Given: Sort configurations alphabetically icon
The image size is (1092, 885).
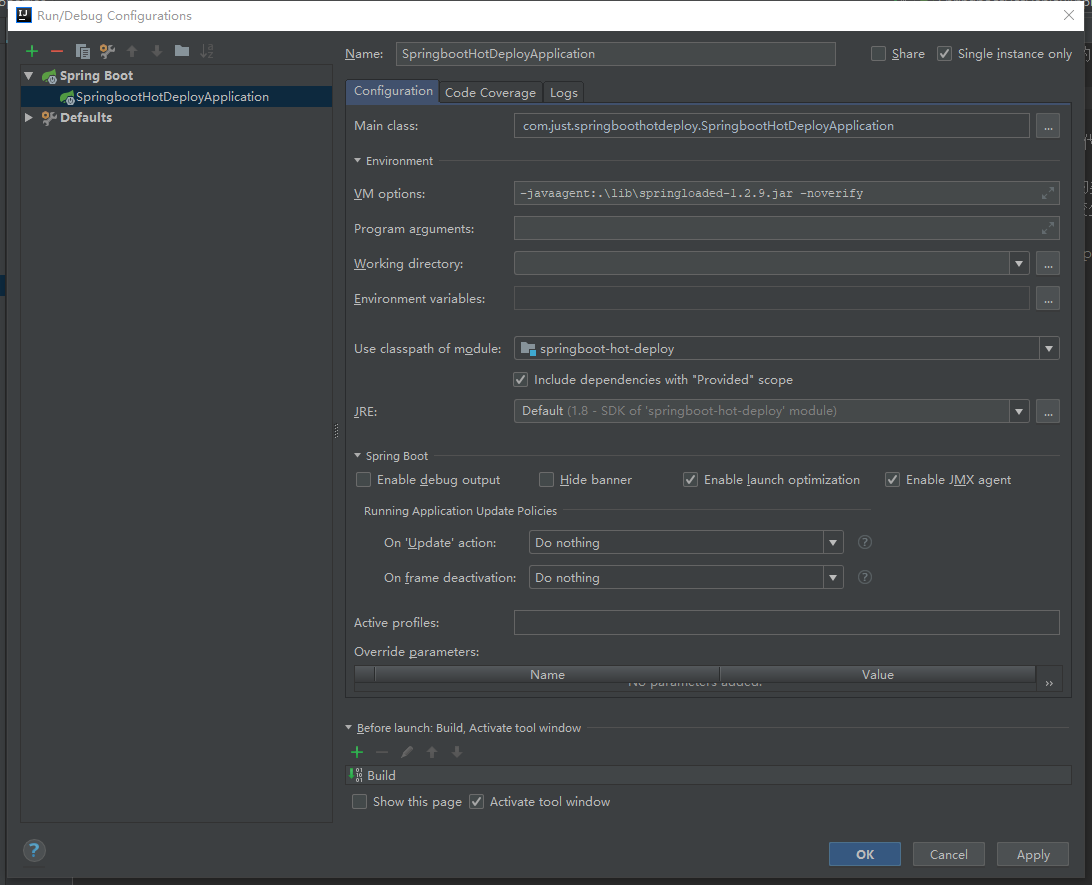Looking at the screenshot, I should coord(207,51).
